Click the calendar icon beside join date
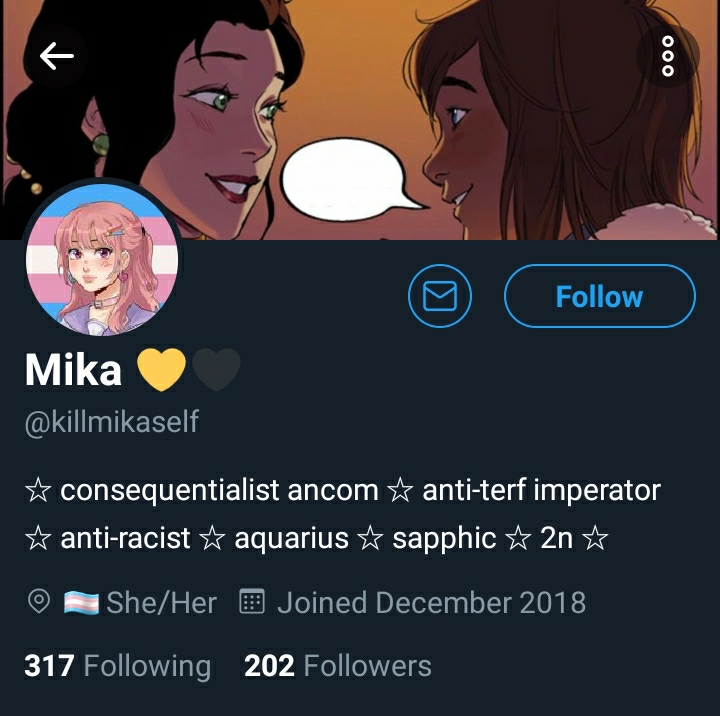This screenshot has height=716, width=720. click(252, 601)
